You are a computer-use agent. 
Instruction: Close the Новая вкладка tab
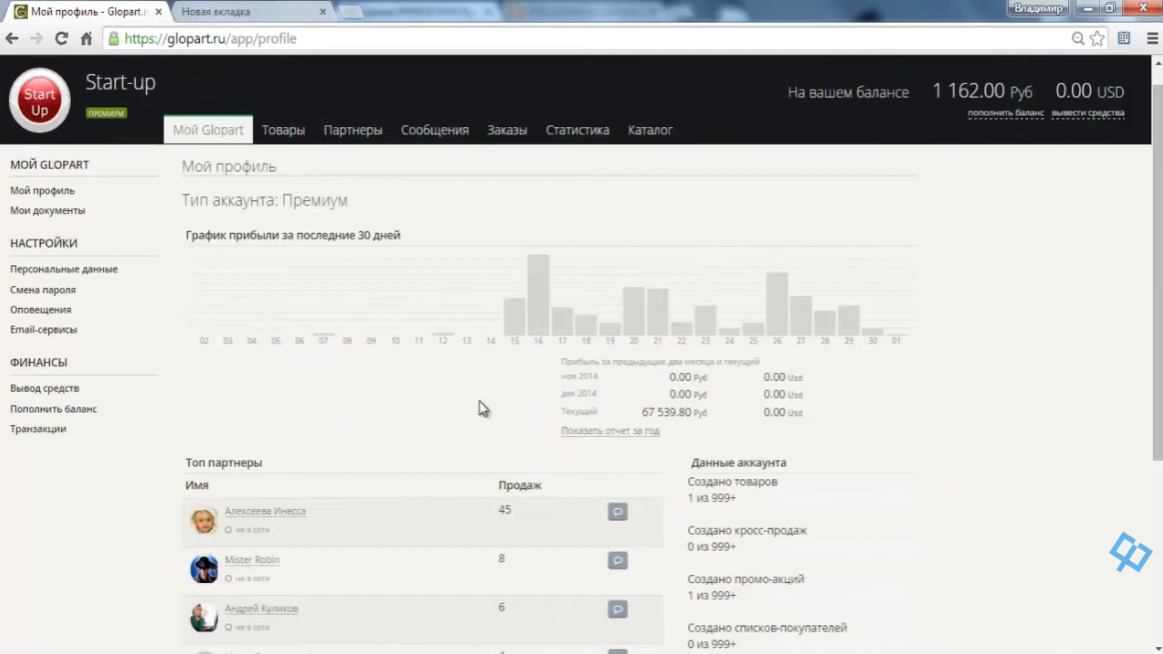click(x=323, y=12)
